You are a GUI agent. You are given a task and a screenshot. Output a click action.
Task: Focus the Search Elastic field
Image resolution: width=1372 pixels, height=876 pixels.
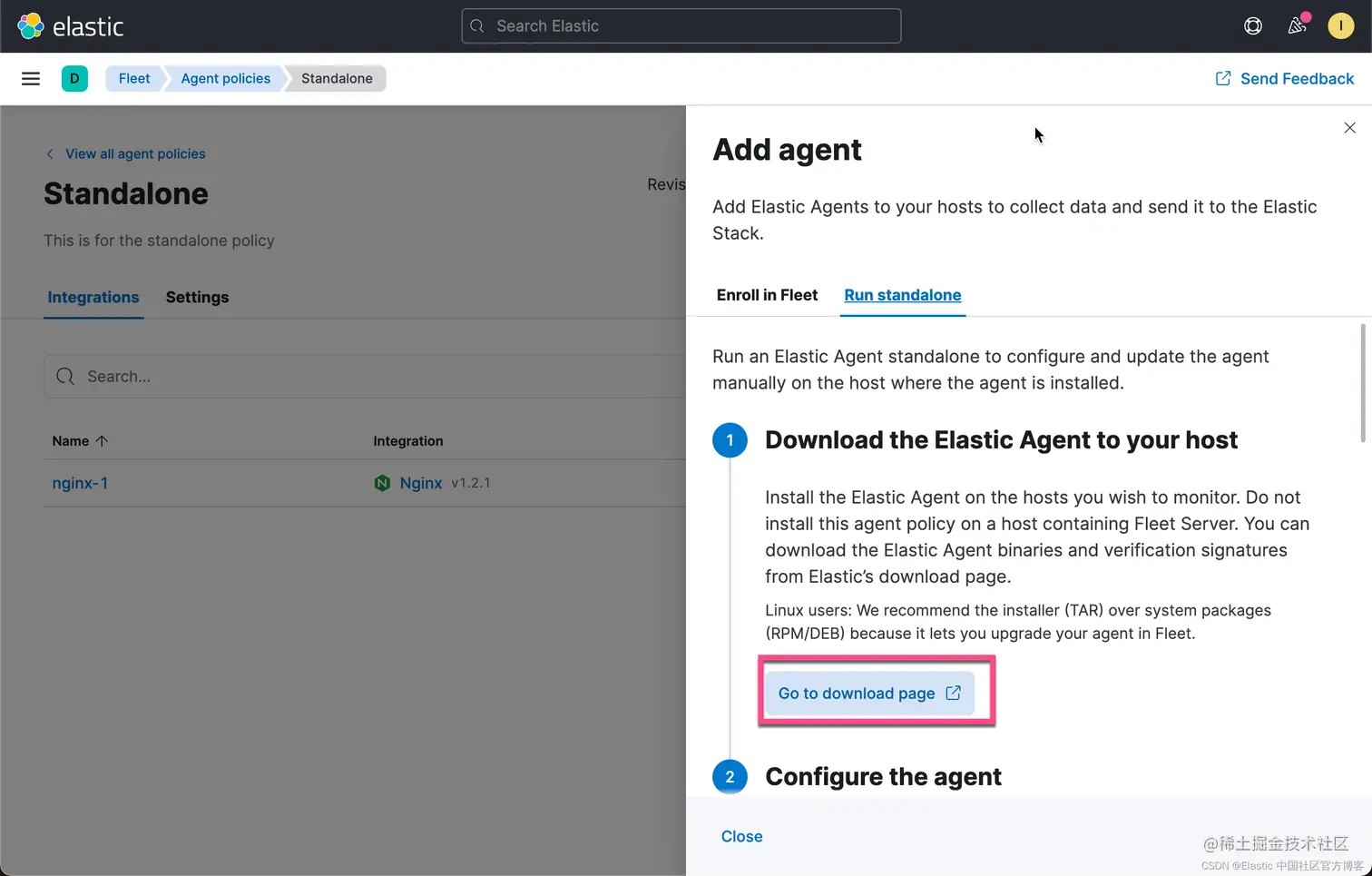681,26
